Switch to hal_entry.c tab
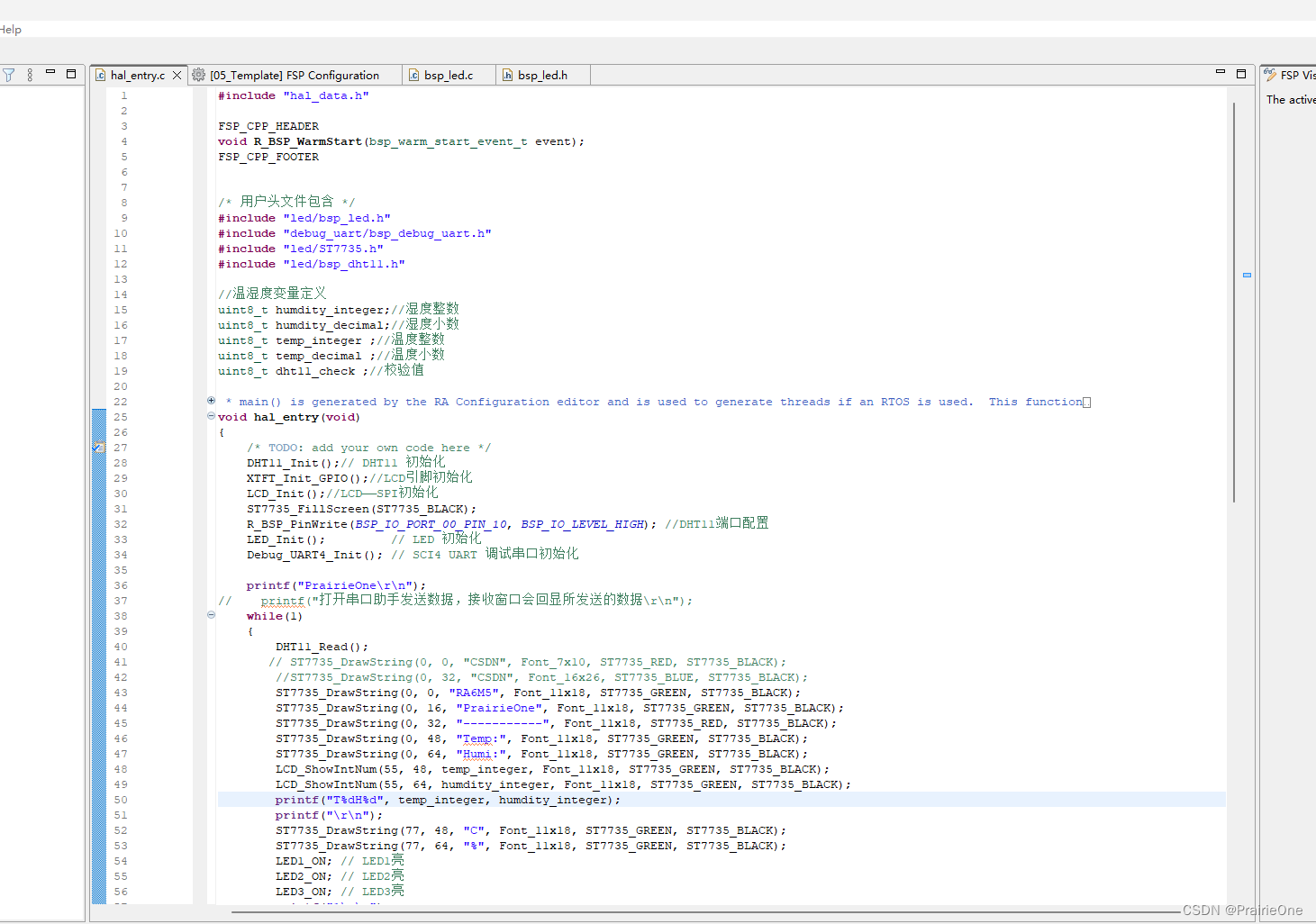This screenshot has height=924, width=1316. [137, 76]
